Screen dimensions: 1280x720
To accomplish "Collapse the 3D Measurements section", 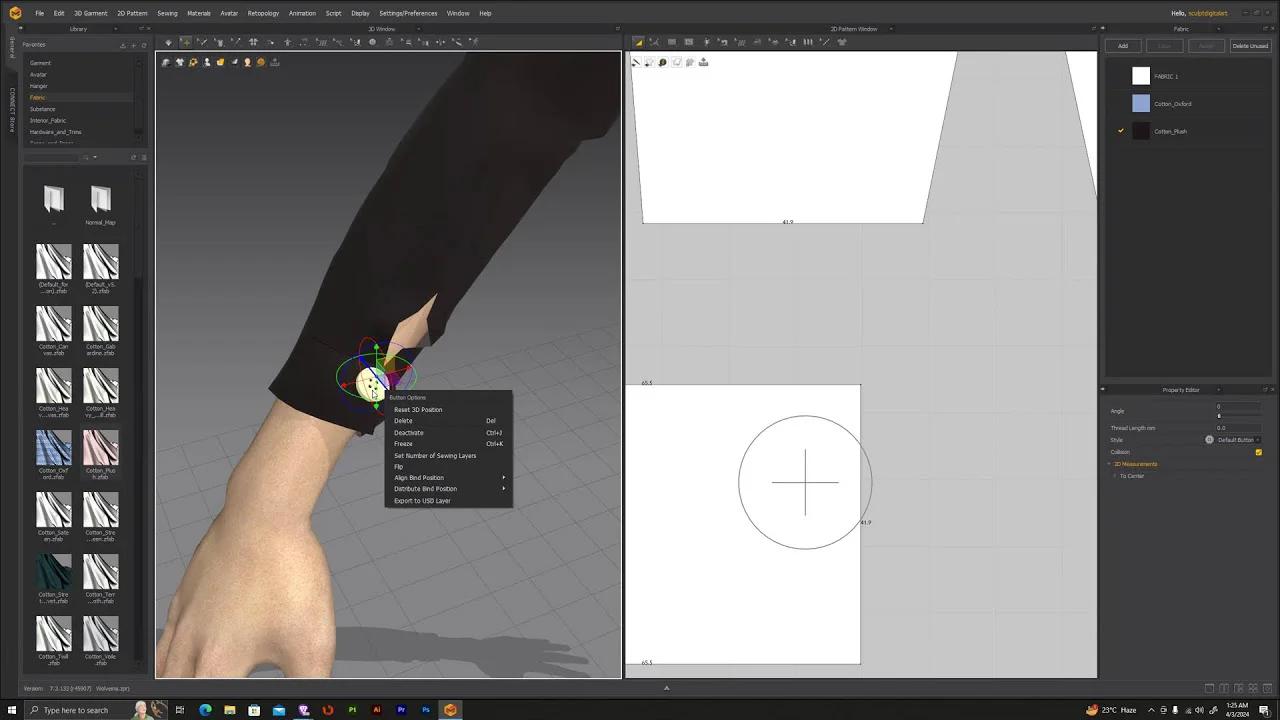I will [1107, 463].
